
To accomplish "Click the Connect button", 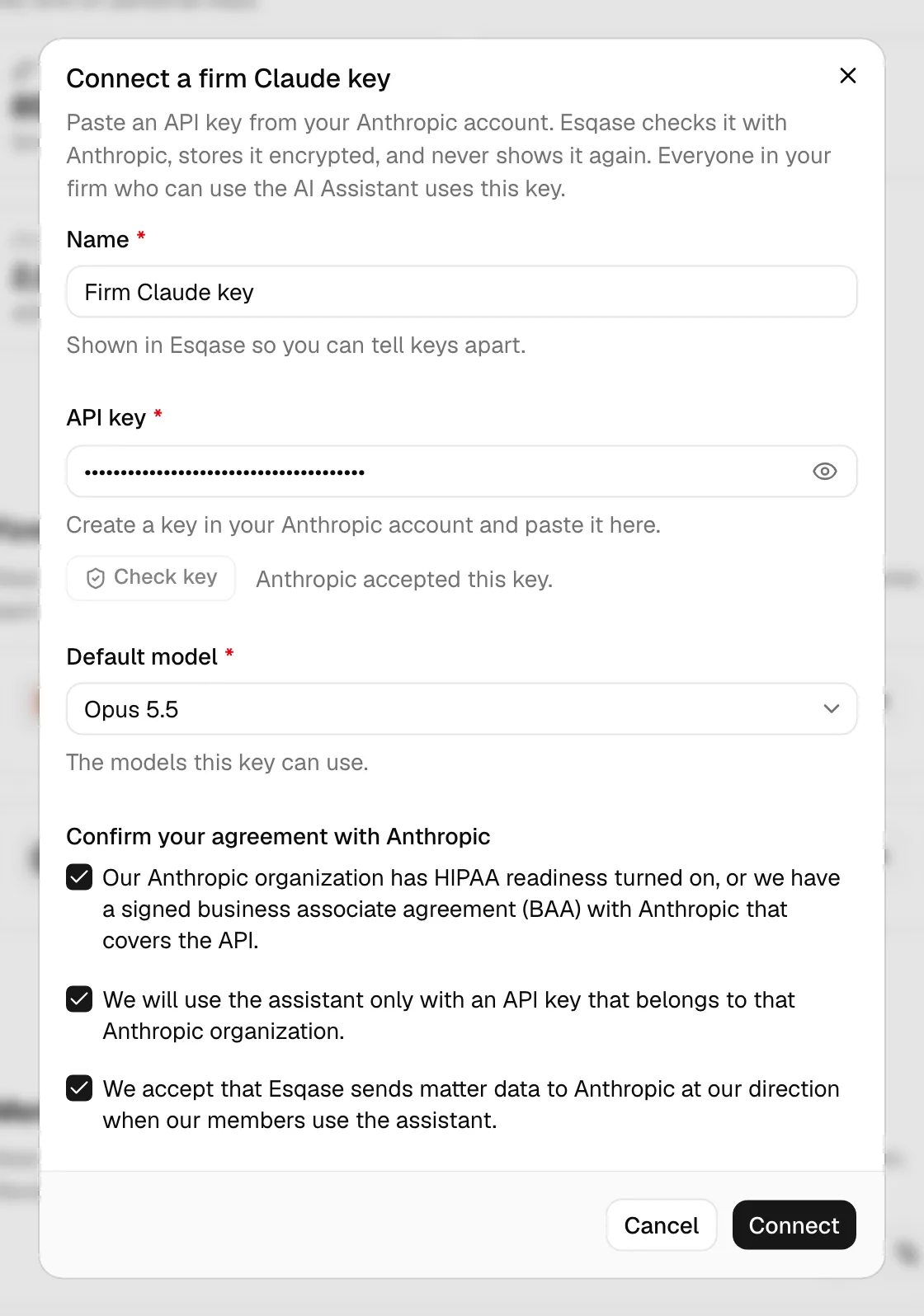I will coord(794,1225).
